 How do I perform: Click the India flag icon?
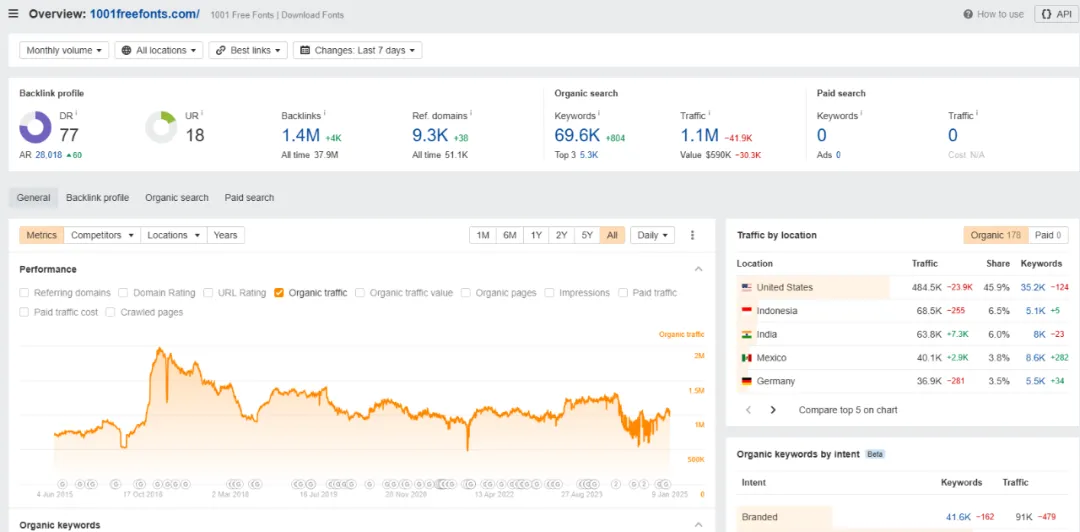tap(746, 334)
